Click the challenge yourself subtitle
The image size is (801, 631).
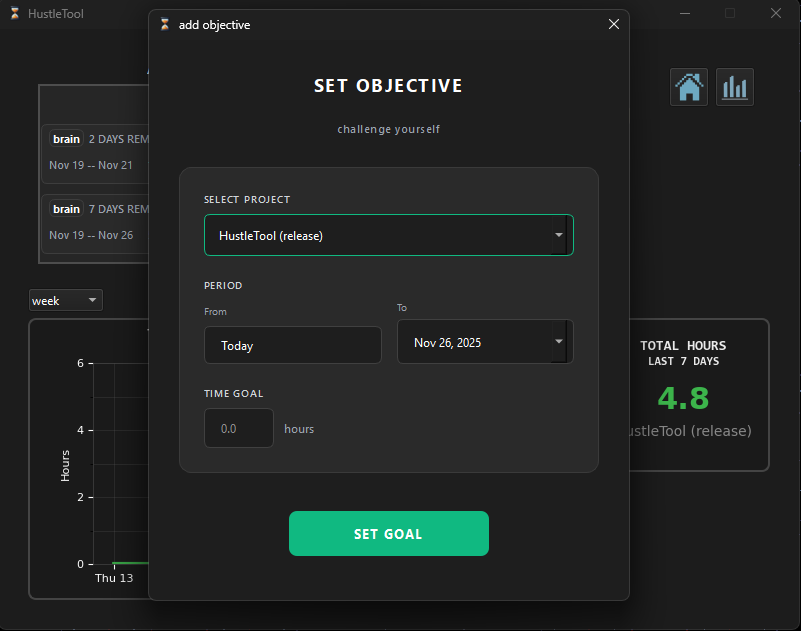(x=388, y=129)
